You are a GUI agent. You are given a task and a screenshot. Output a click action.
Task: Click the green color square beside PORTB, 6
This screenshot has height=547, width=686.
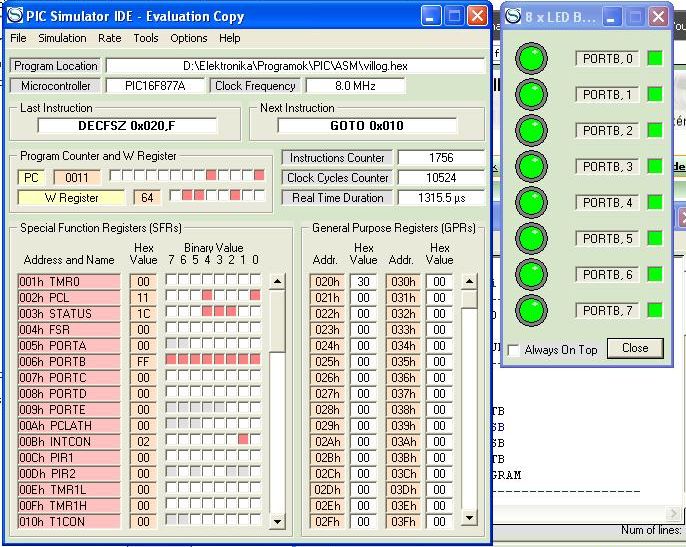point(655,274)
